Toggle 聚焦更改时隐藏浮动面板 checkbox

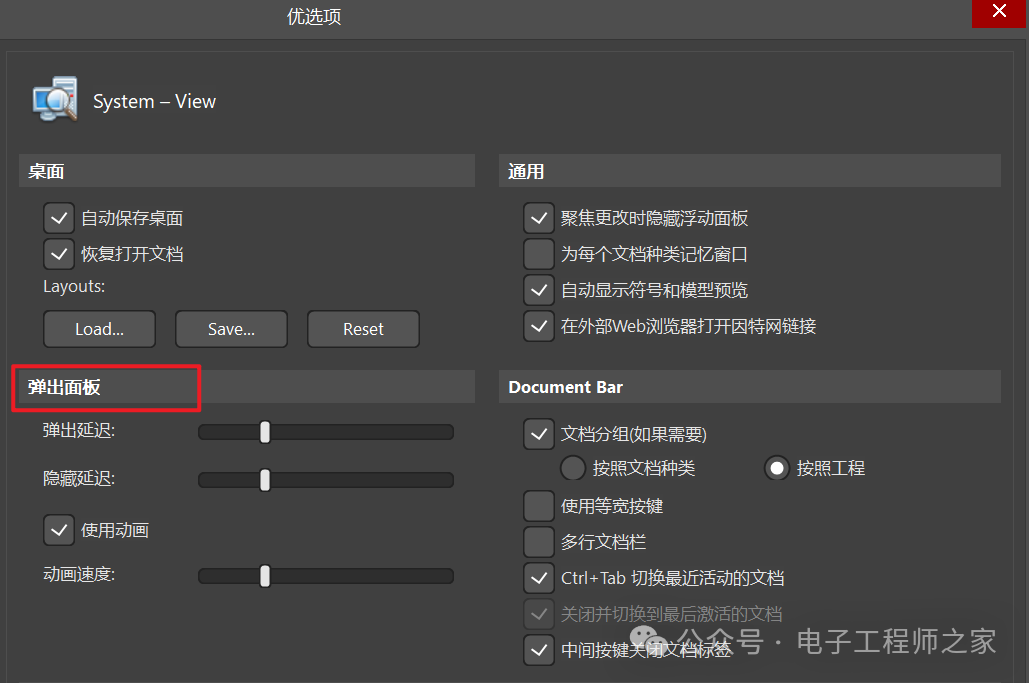(x=539, y=218)
